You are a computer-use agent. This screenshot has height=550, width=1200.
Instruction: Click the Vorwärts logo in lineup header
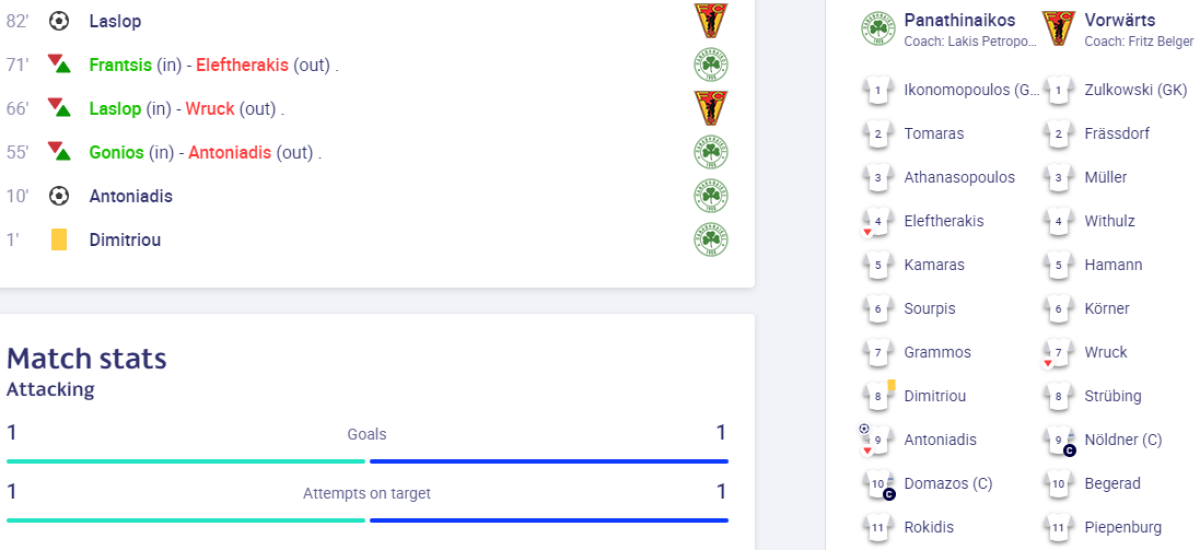tap(1058, 28)
